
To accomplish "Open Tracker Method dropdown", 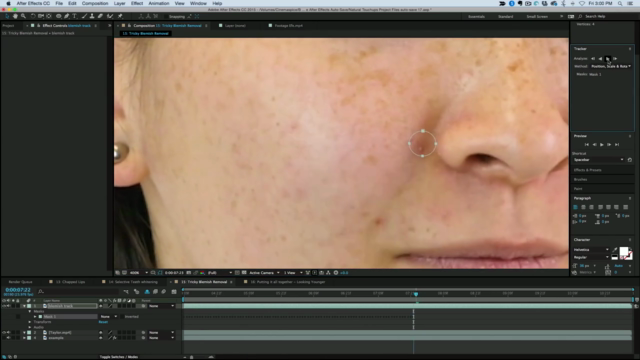I will (x=611, y=66).
